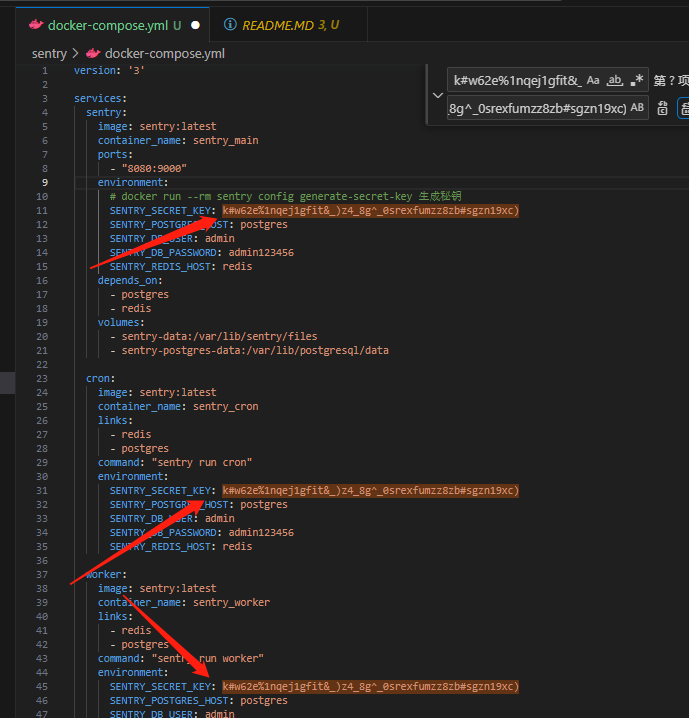Click SENTRY_REDIS_HOST: redis on line 15
689x718 pixels.
coord(180,267)
